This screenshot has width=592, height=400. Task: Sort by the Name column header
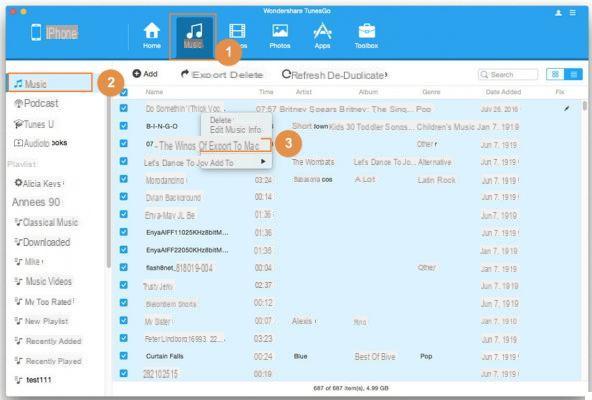(154, 92)
